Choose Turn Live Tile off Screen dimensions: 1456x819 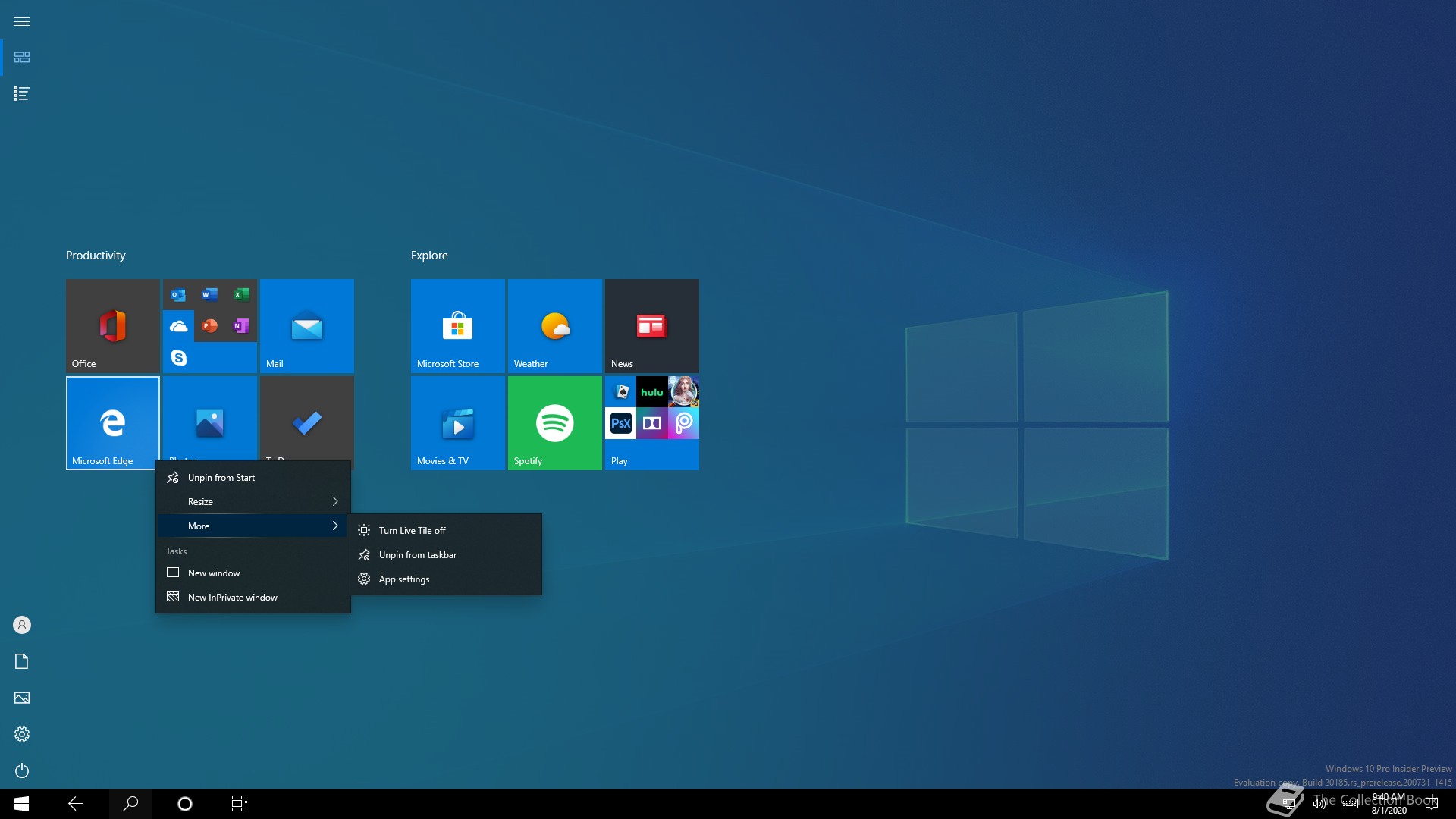point(444,531)
